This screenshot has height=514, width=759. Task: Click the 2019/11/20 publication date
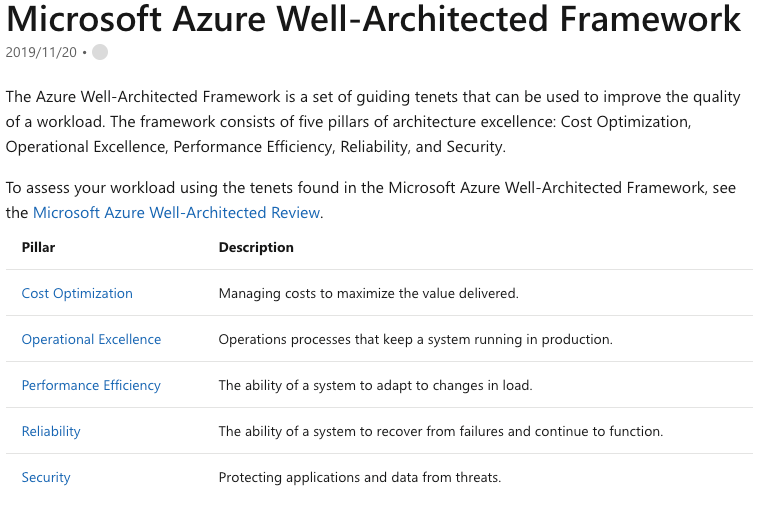40,52
